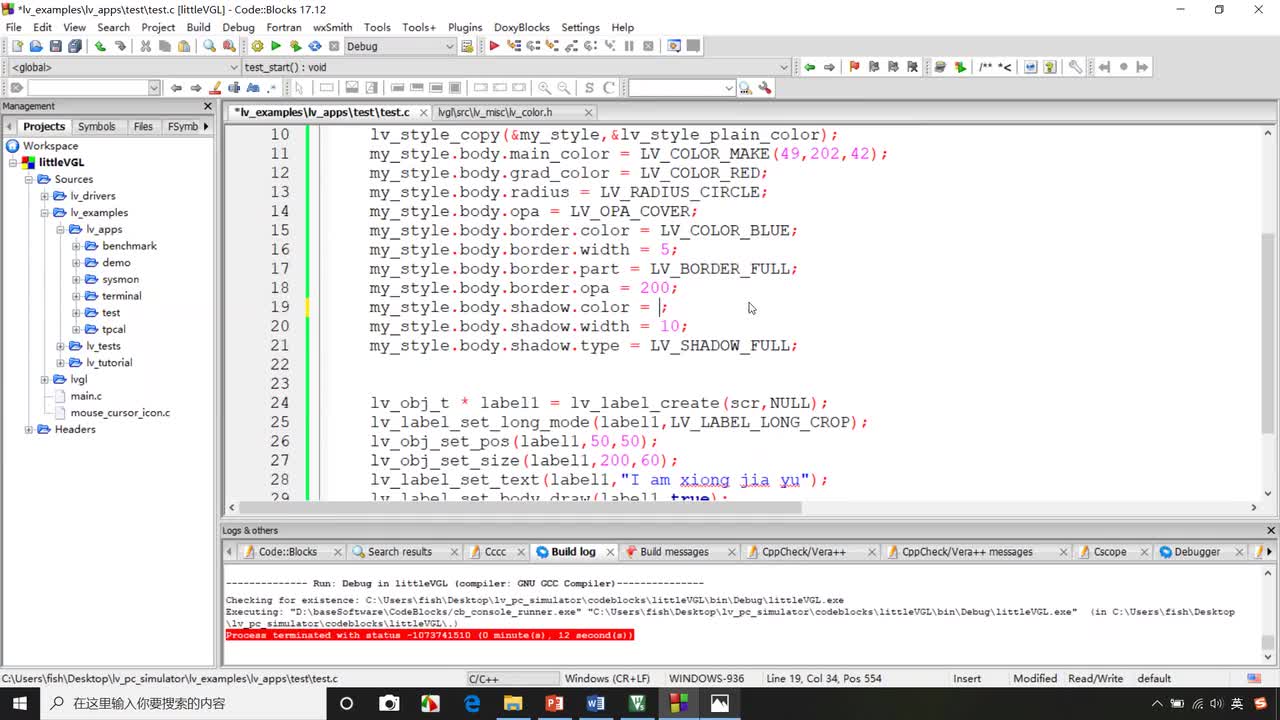Select main.c in project tree

click(86, 396)
